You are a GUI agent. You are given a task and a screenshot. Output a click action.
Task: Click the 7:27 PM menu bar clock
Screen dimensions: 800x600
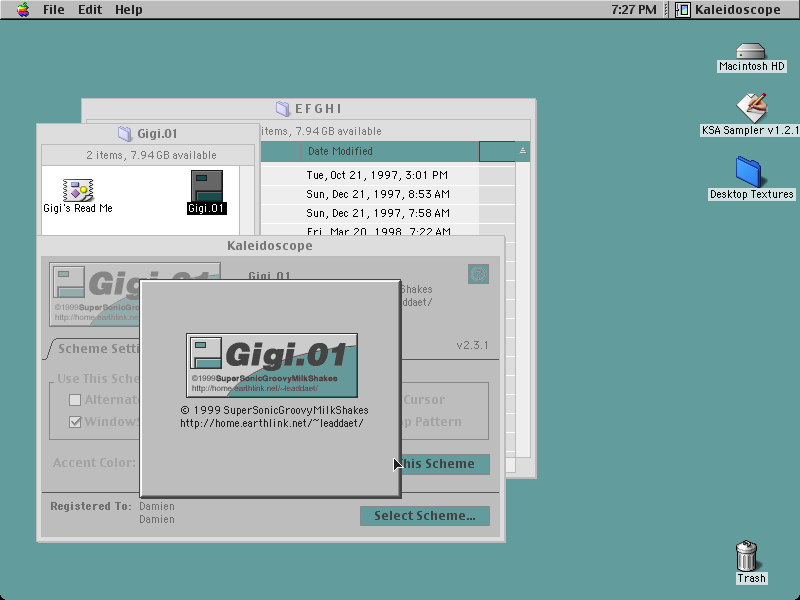coord(634,10)
